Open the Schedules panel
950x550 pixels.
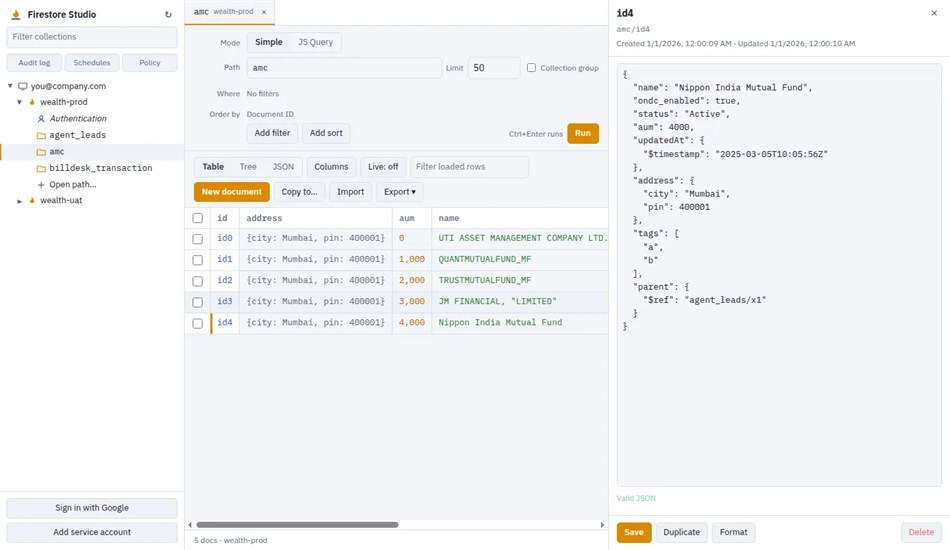(91, 62)
